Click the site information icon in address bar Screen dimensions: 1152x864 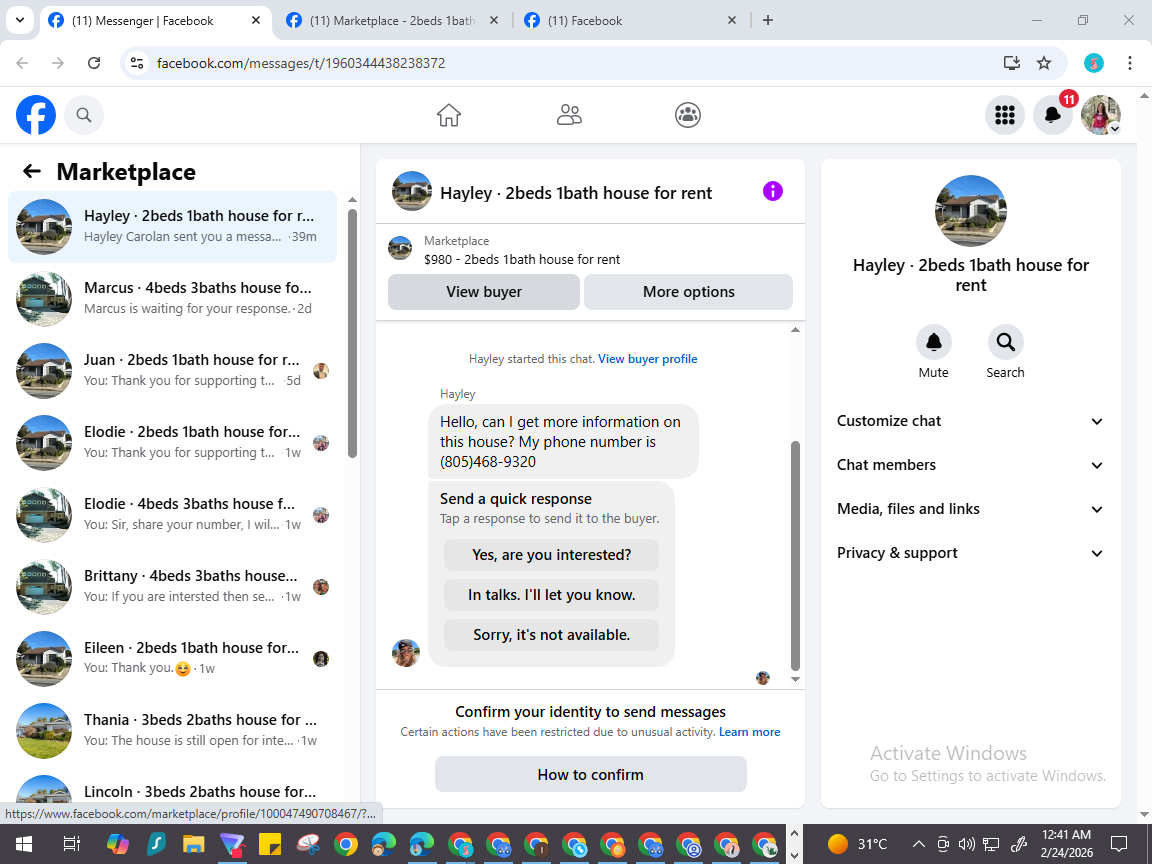pyautogui.click(x=137, y=63)
